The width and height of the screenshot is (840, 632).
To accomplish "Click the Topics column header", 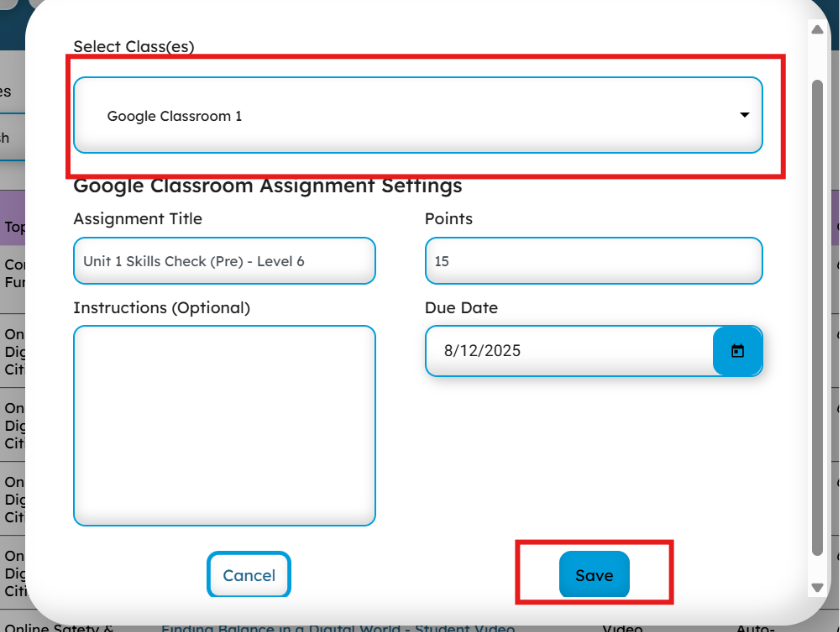I will 14,227.
